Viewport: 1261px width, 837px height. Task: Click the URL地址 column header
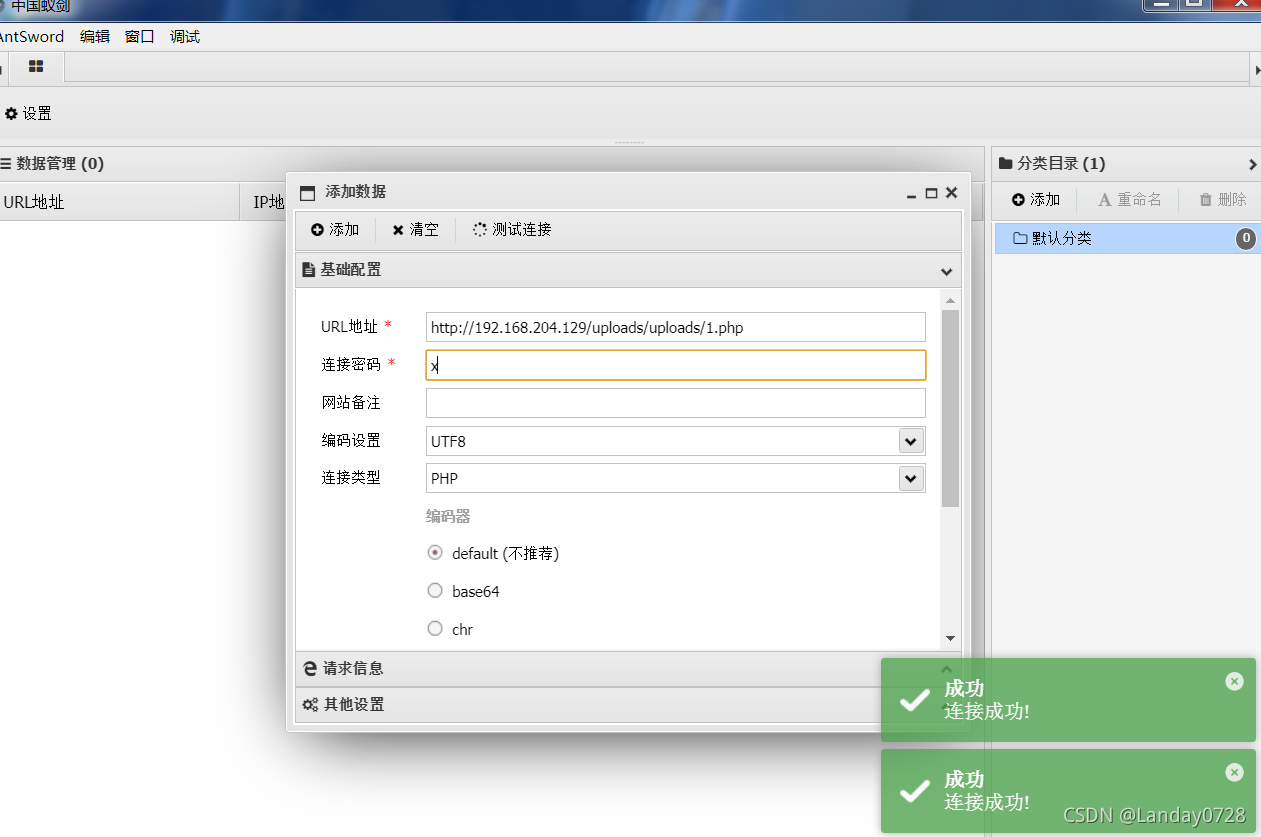click(x=120, y=202)
